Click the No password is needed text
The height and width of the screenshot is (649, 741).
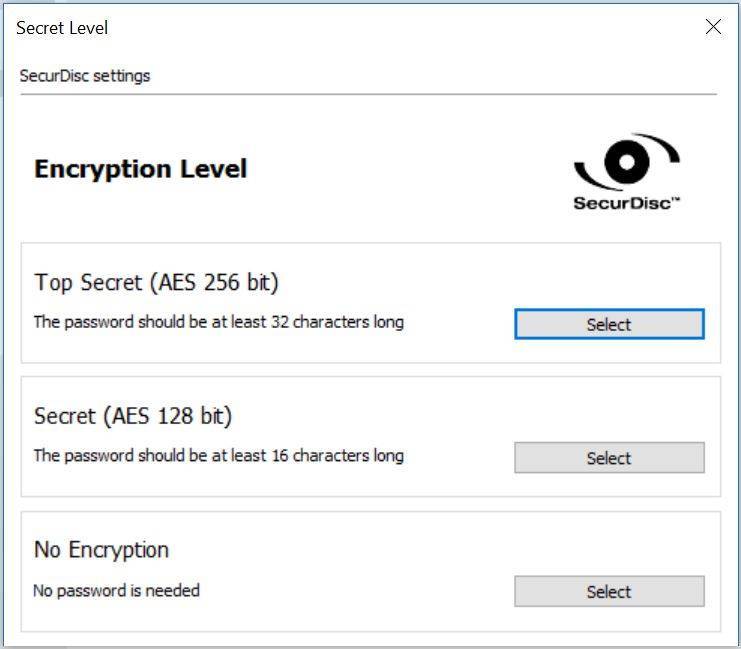pos(116,590)
